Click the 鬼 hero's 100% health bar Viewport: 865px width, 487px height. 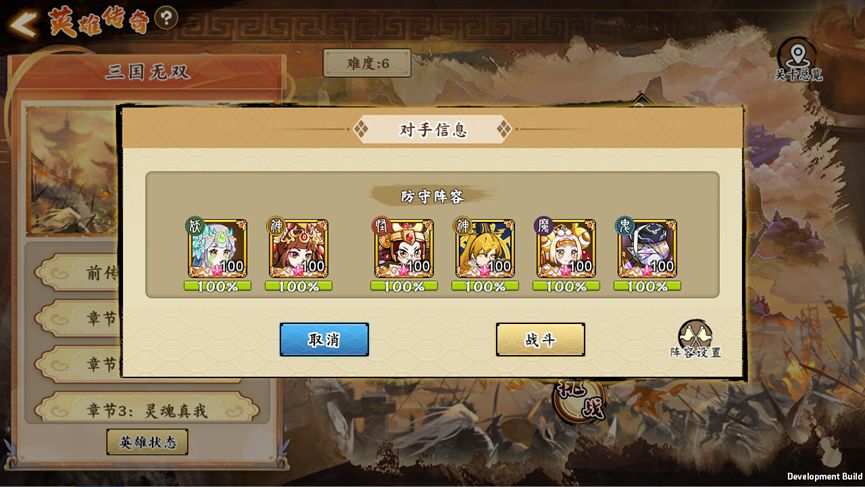click(x=647, y=286)
